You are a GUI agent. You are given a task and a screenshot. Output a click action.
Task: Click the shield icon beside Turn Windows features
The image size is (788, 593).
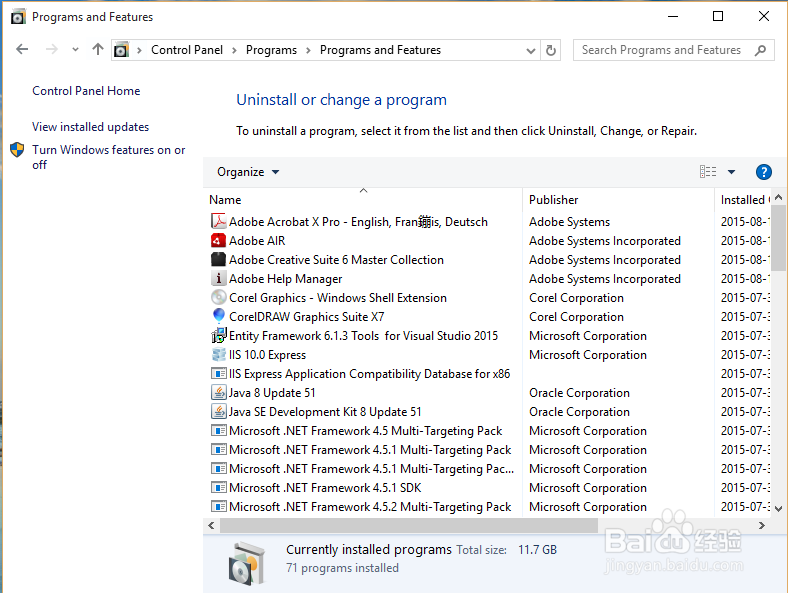pyautogui.click(x=17, y=150)
